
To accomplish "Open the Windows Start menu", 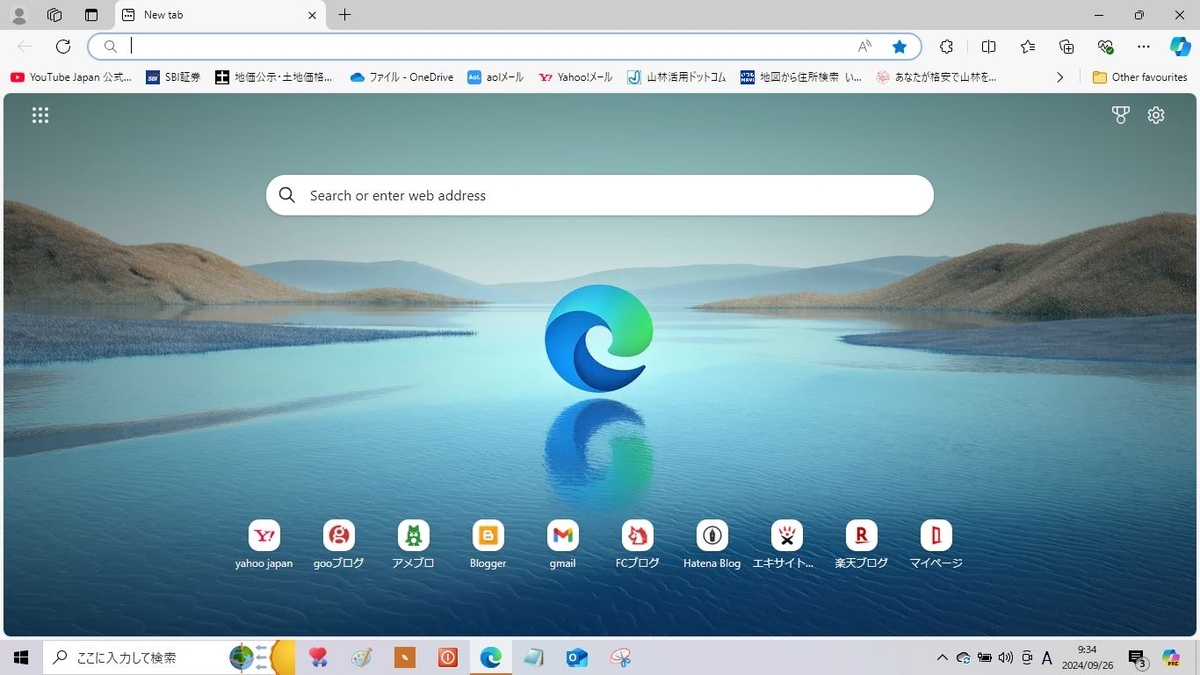I will coord(20,657).
